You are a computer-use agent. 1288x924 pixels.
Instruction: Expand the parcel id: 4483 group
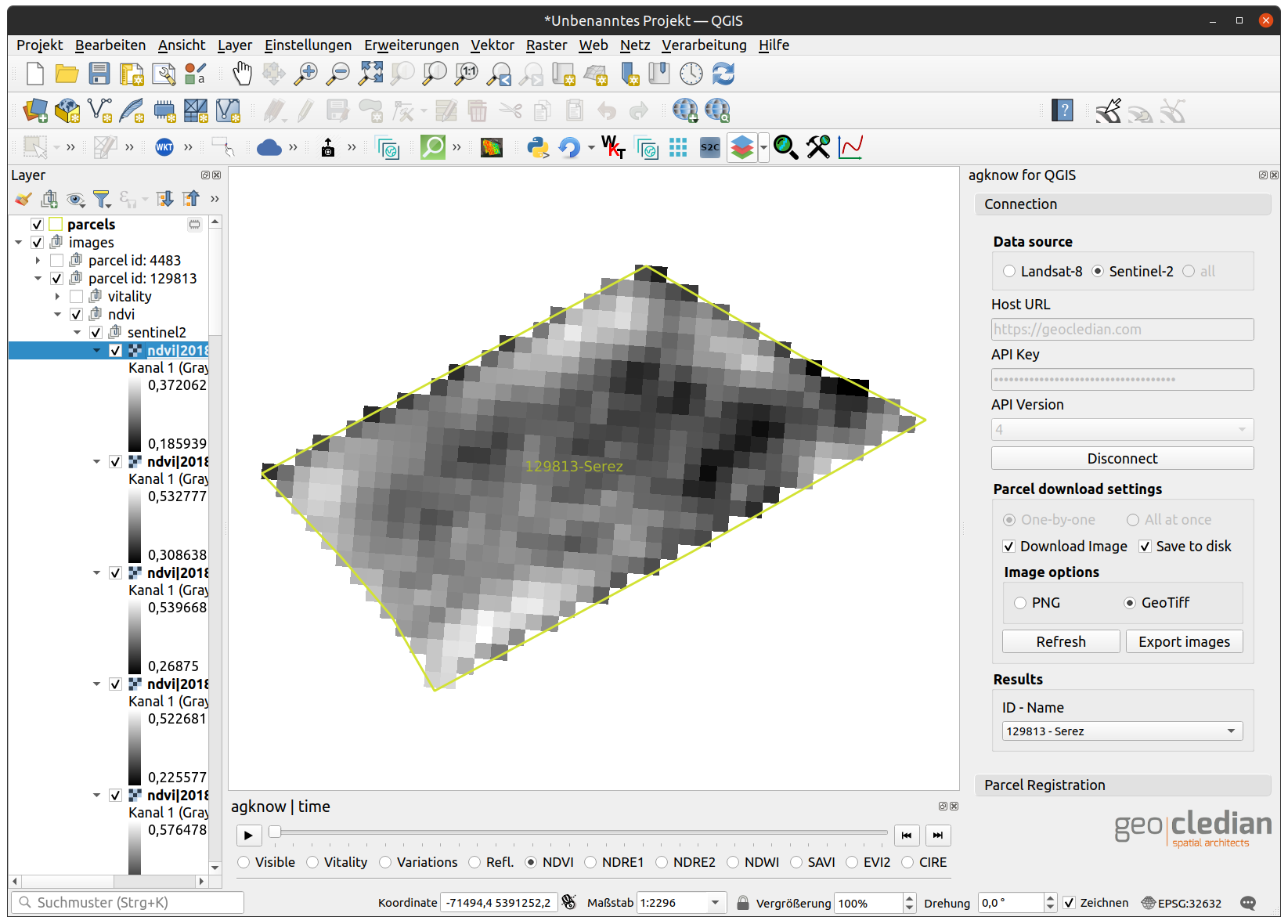click(x=38, y=261)
